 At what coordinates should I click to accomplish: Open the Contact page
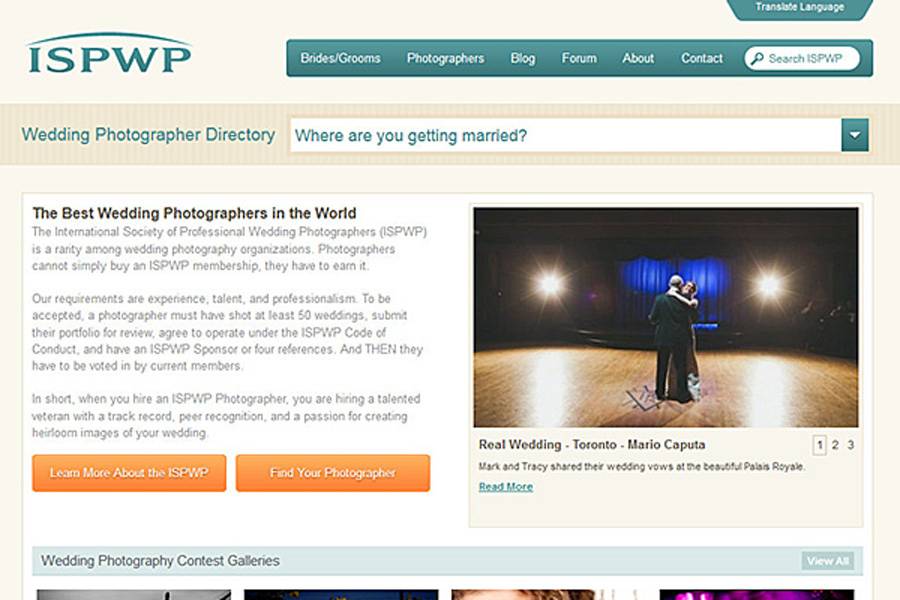click(x=702, y=59)
